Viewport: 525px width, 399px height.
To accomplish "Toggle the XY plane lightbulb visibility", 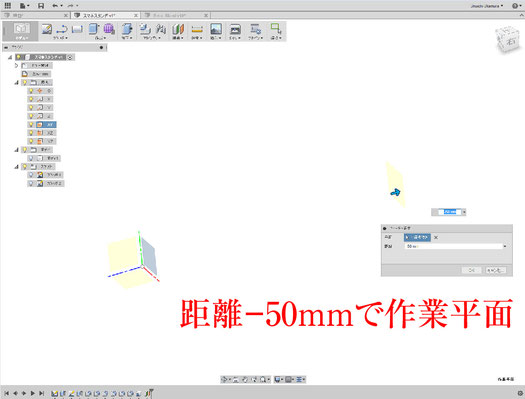I will [x=31, y=125].
